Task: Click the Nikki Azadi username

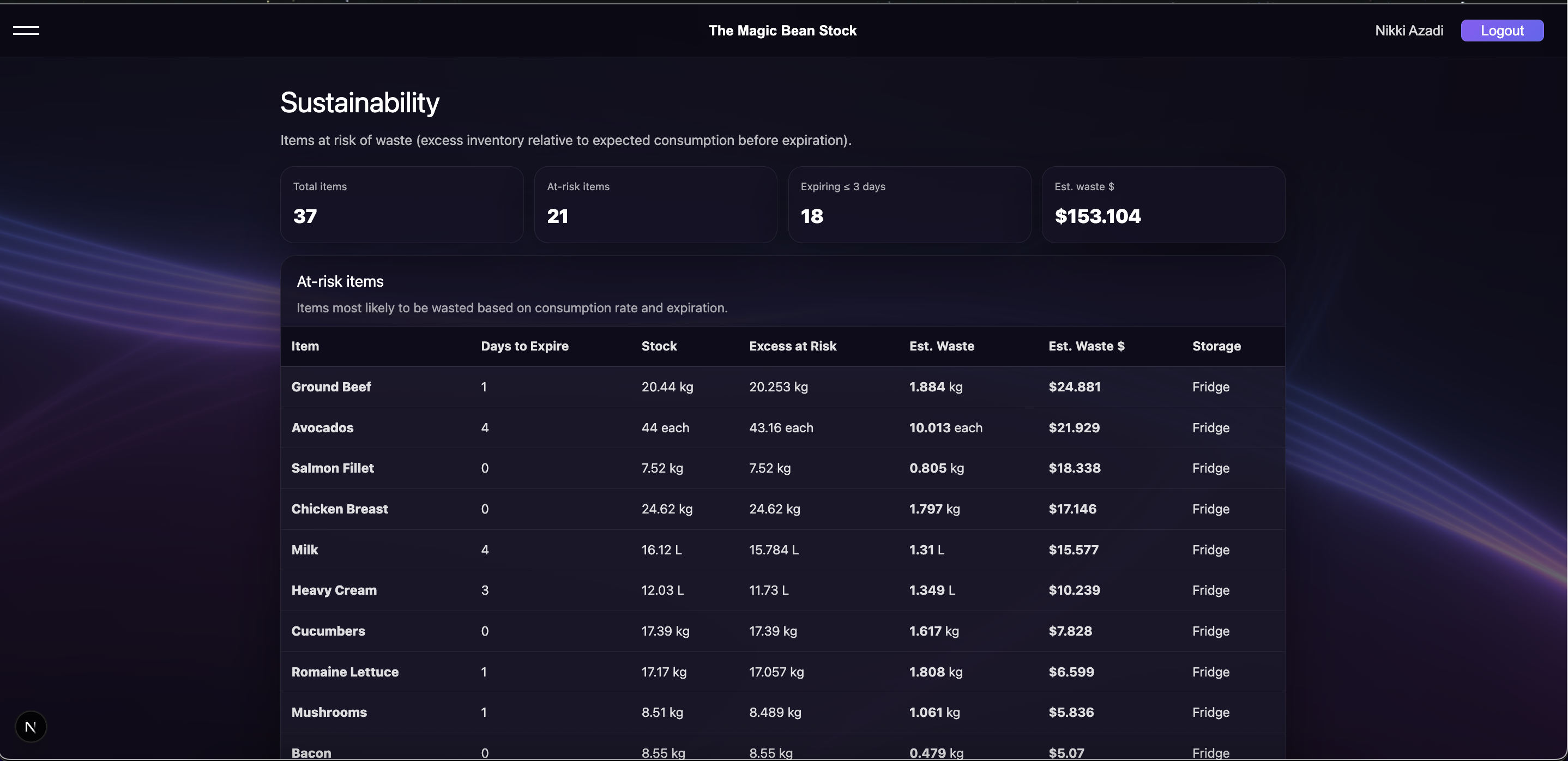Action: [x=1408, y=31]
